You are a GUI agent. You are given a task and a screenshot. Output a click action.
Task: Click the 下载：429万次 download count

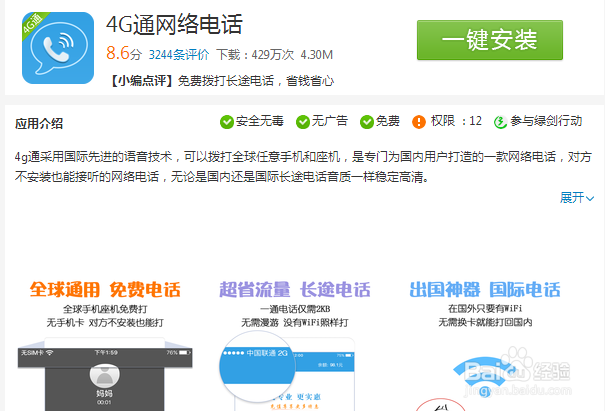pos(255,54)
